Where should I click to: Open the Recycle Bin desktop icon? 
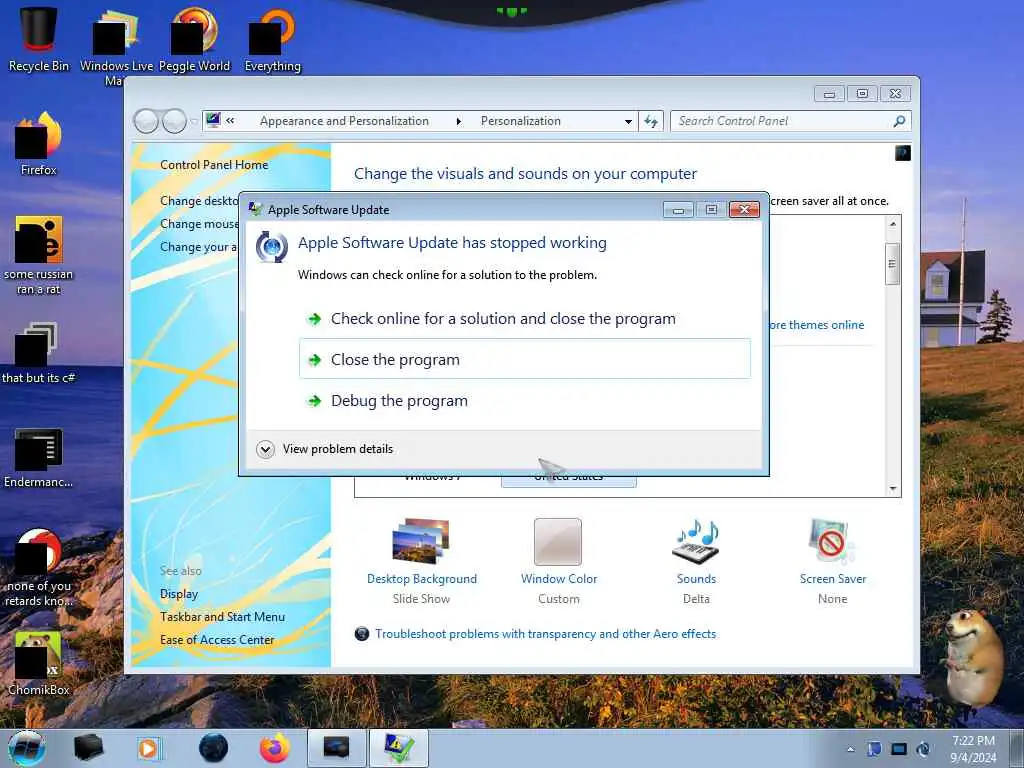coord(39,39)
